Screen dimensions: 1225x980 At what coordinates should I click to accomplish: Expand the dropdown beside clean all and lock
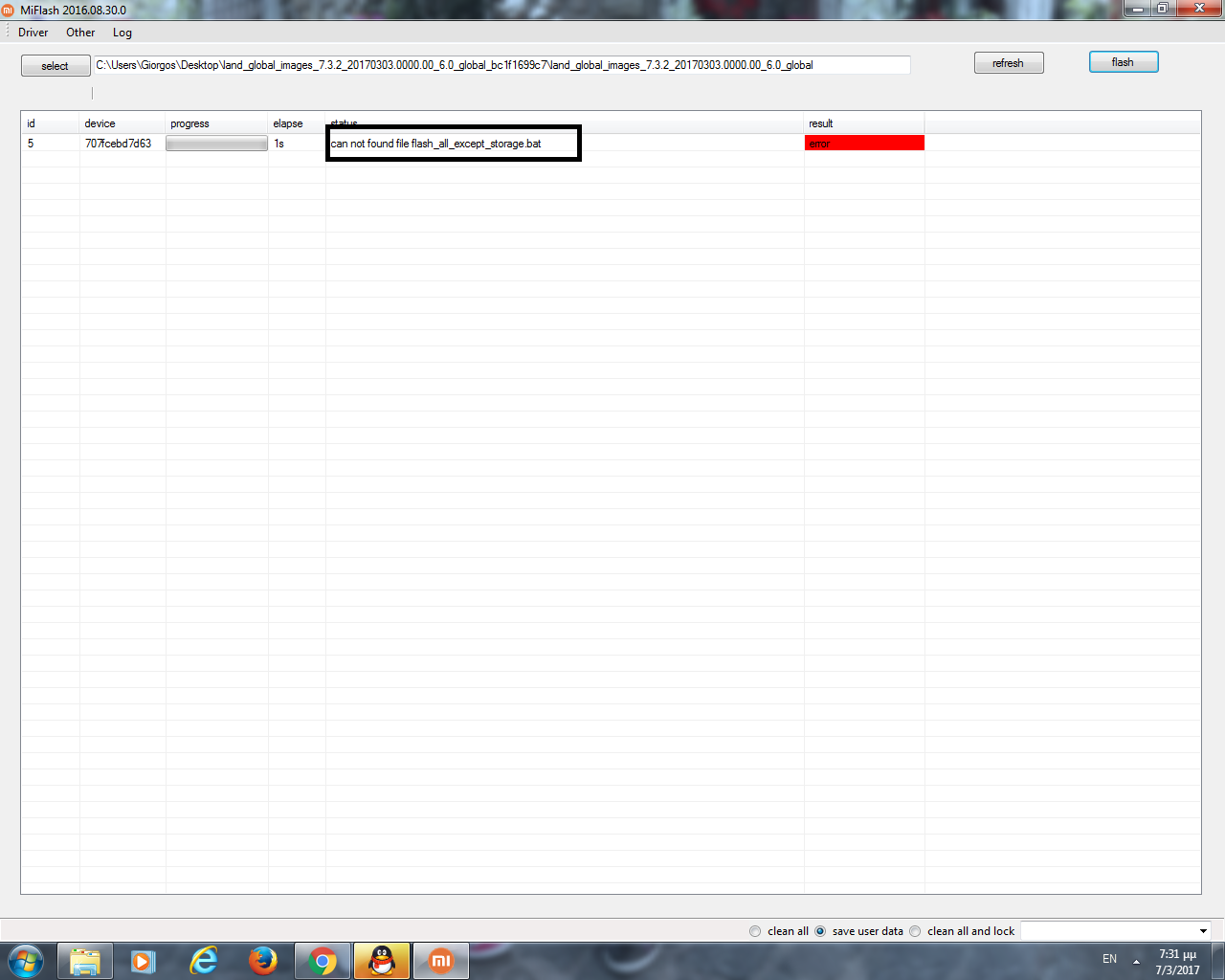coord(1203,931)
